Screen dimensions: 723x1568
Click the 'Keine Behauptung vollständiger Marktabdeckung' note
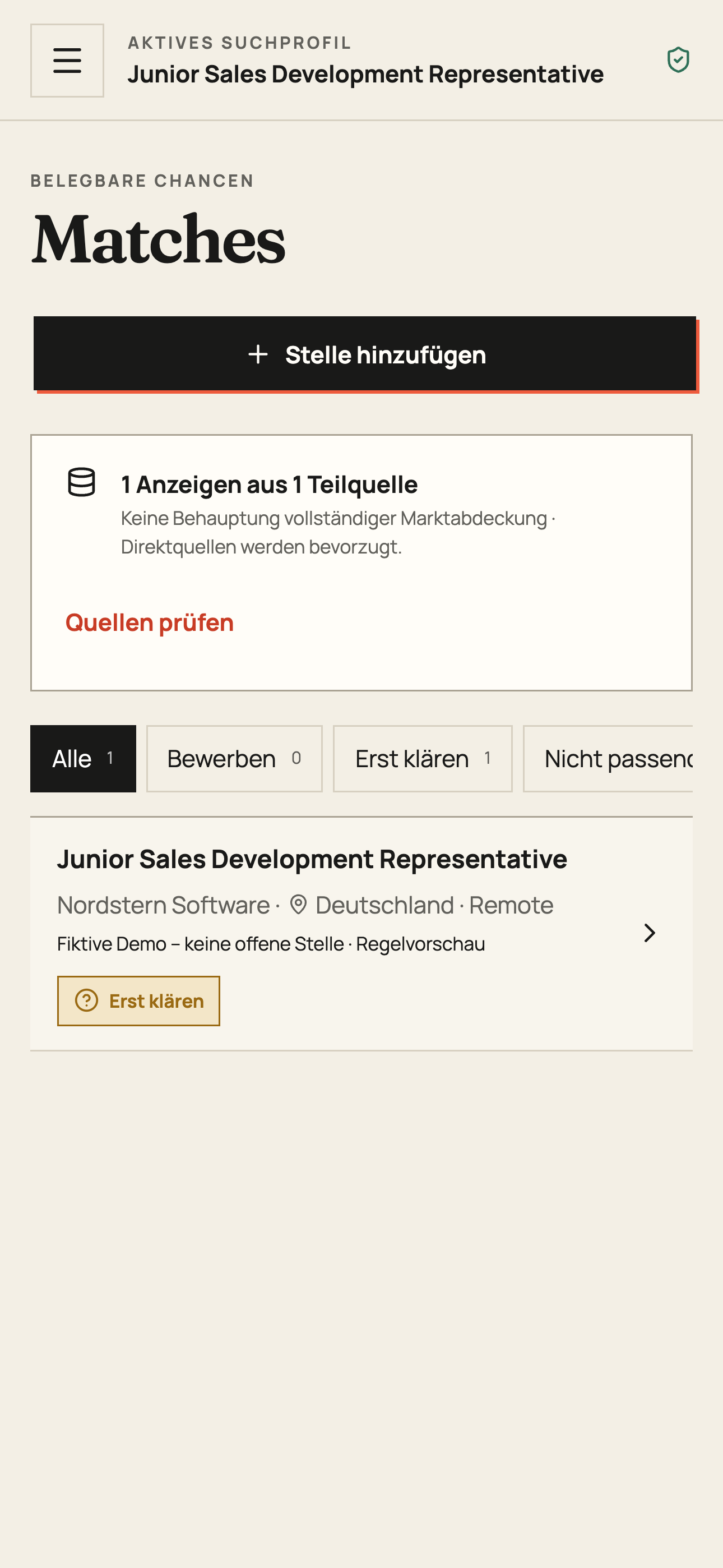point(334,518)
